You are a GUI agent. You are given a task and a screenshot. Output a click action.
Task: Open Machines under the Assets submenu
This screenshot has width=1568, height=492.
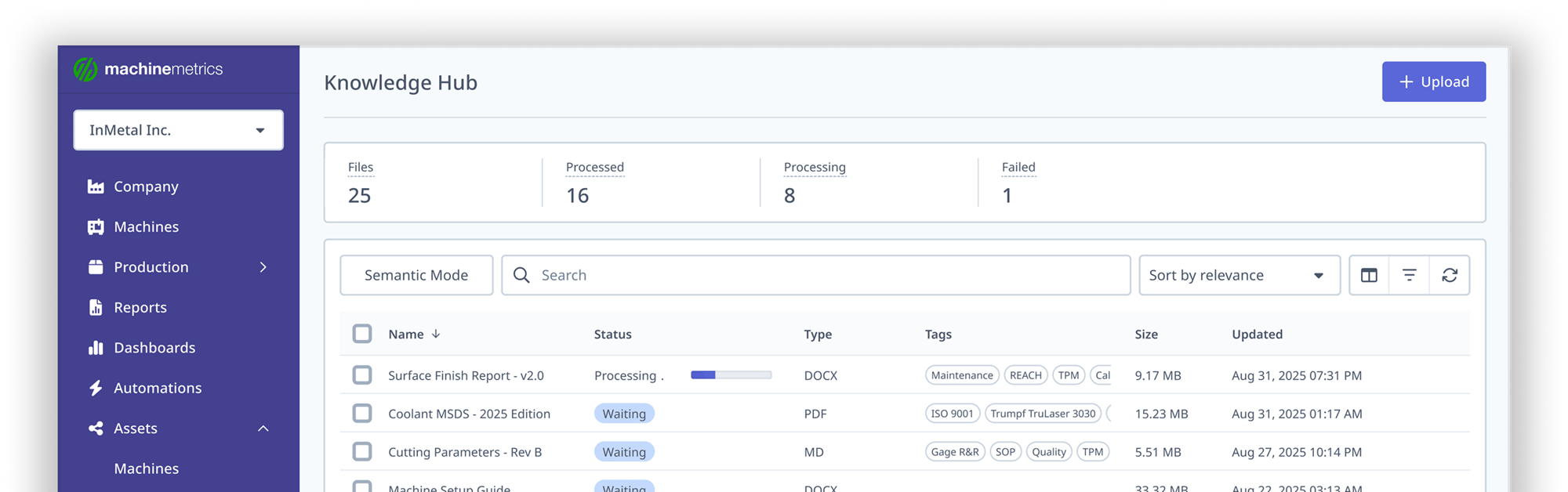147,468
